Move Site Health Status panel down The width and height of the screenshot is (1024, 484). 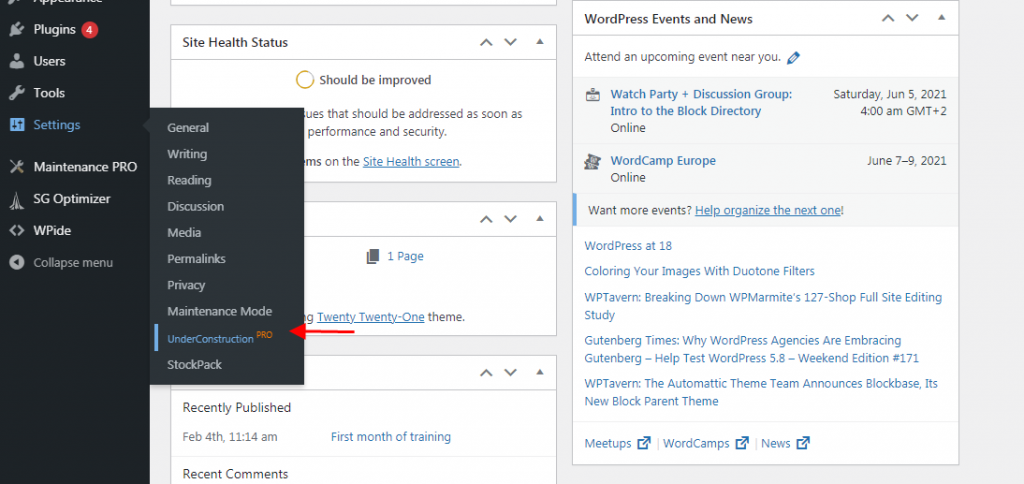(511, 42)
